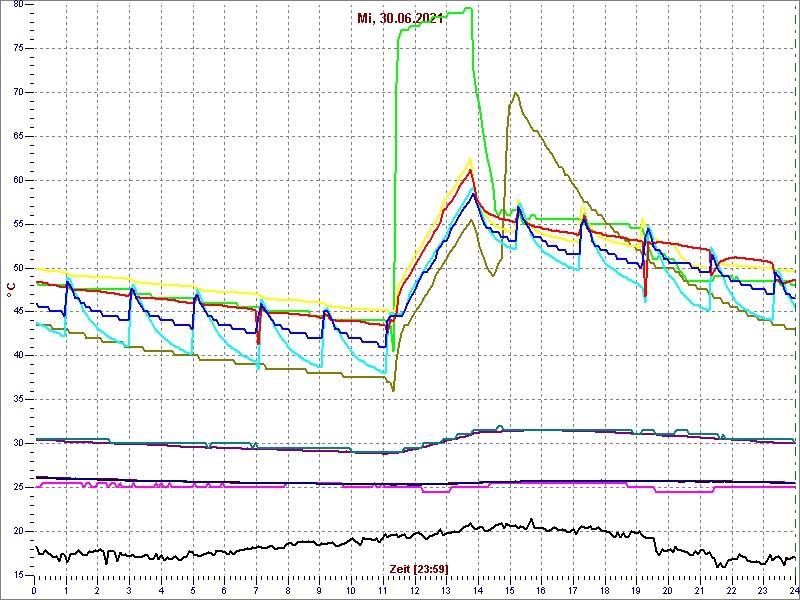Image resolution: width=800 pixels, height=600 pixels.
Task: Select the temperature axis label 55
Action: pos(16,224)
